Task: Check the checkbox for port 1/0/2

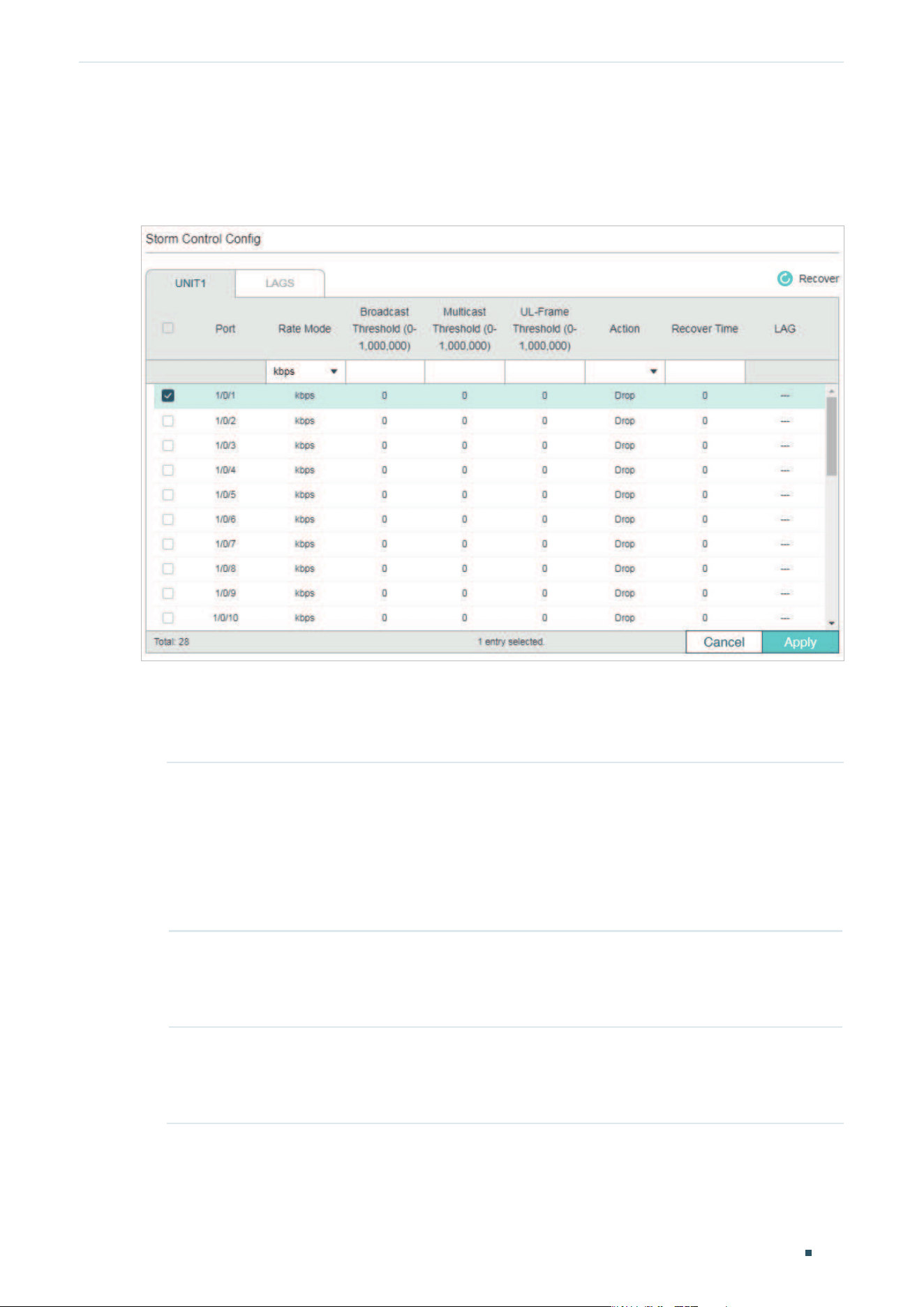Action: [167, 421]
